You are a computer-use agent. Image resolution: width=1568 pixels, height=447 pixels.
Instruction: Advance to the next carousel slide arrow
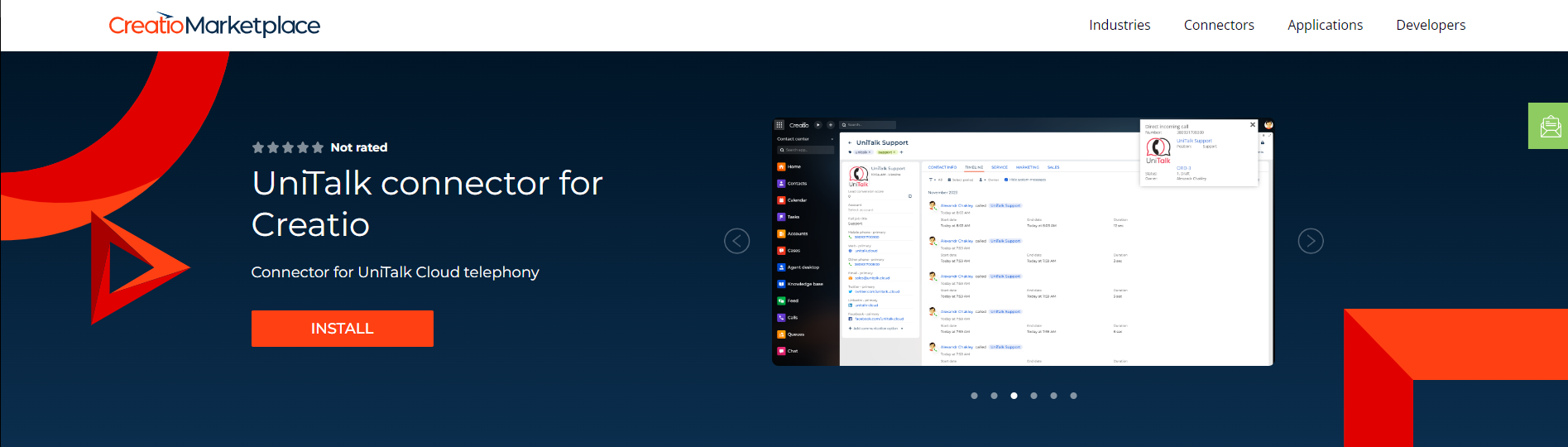pos(1310,241)
